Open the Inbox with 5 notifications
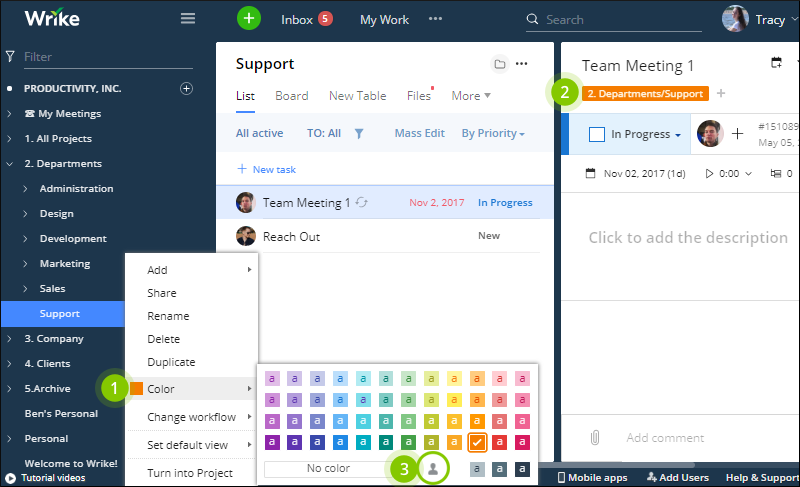This screenshot has height=487, width=800. [307, 19]
